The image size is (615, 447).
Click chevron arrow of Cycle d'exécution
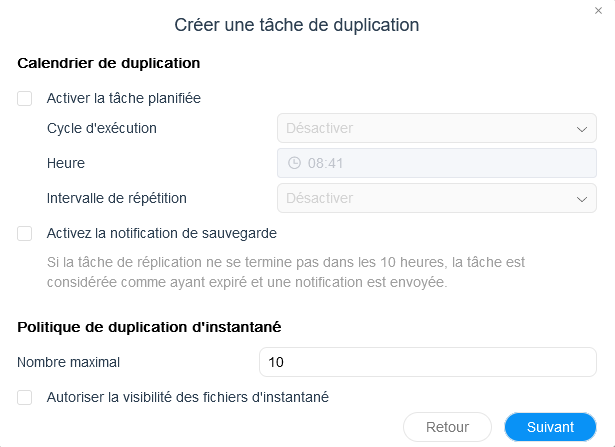(583, 128)
